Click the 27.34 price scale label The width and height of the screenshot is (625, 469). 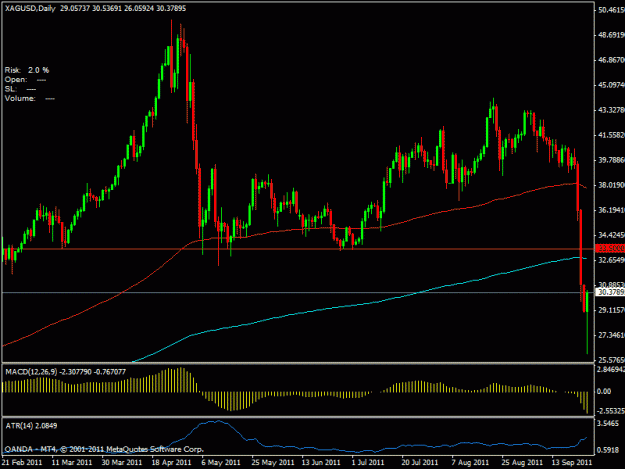pyautogui.click(x=611, y=335)
